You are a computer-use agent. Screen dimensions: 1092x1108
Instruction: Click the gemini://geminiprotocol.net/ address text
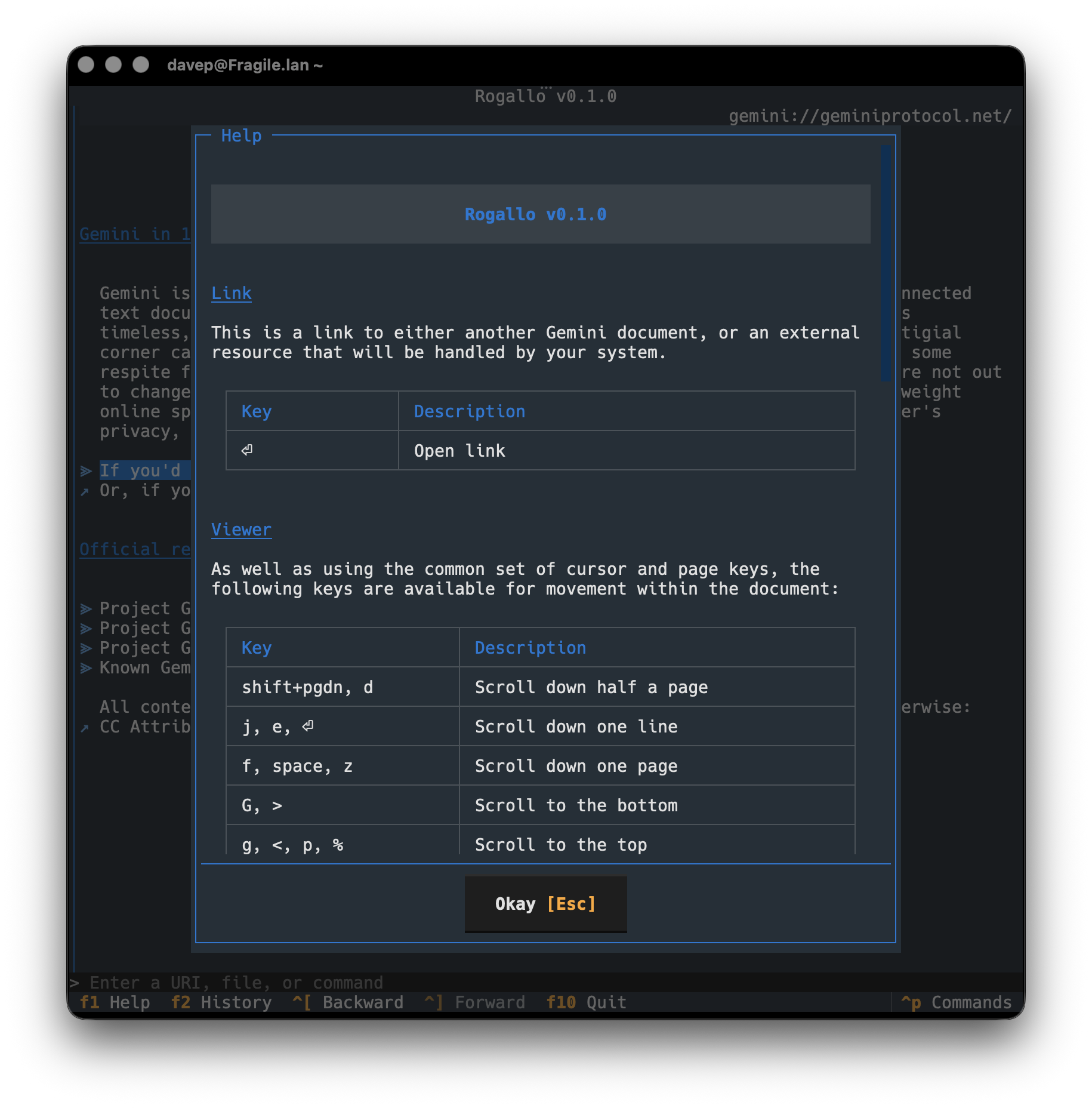[870, 116]
